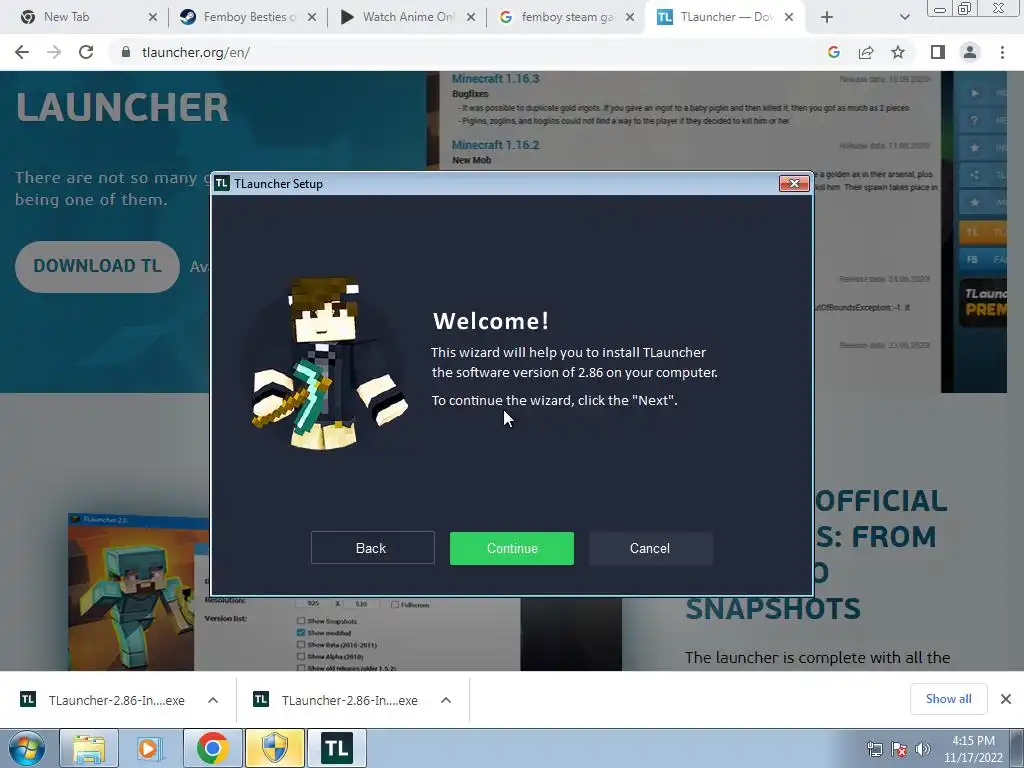This screenshot has width=1024, height=768.
Task: Expand options chevron for second TLauncher download
Action: pyautogui.click(x=446, y=700)
